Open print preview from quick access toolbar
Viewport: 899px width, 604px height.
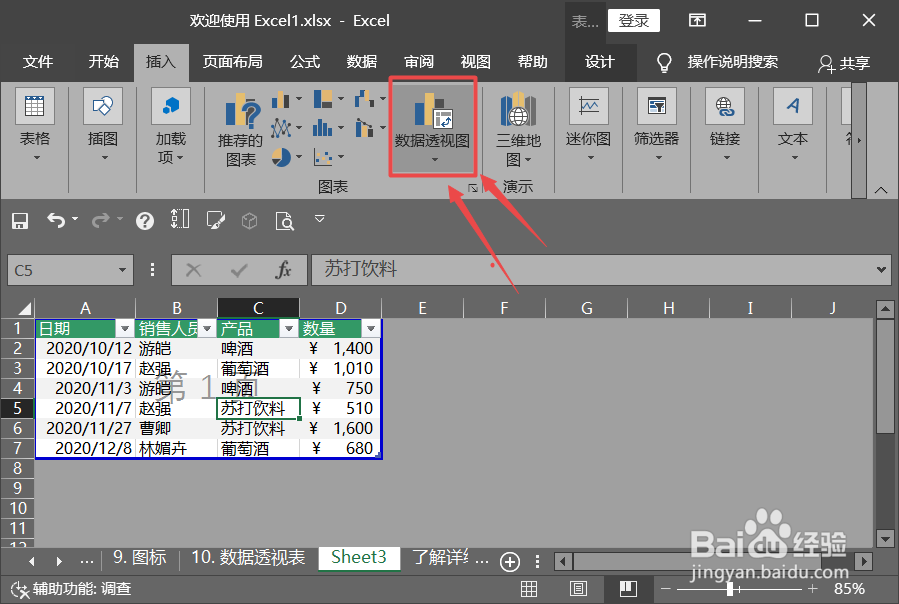click(x=284, y=221)
